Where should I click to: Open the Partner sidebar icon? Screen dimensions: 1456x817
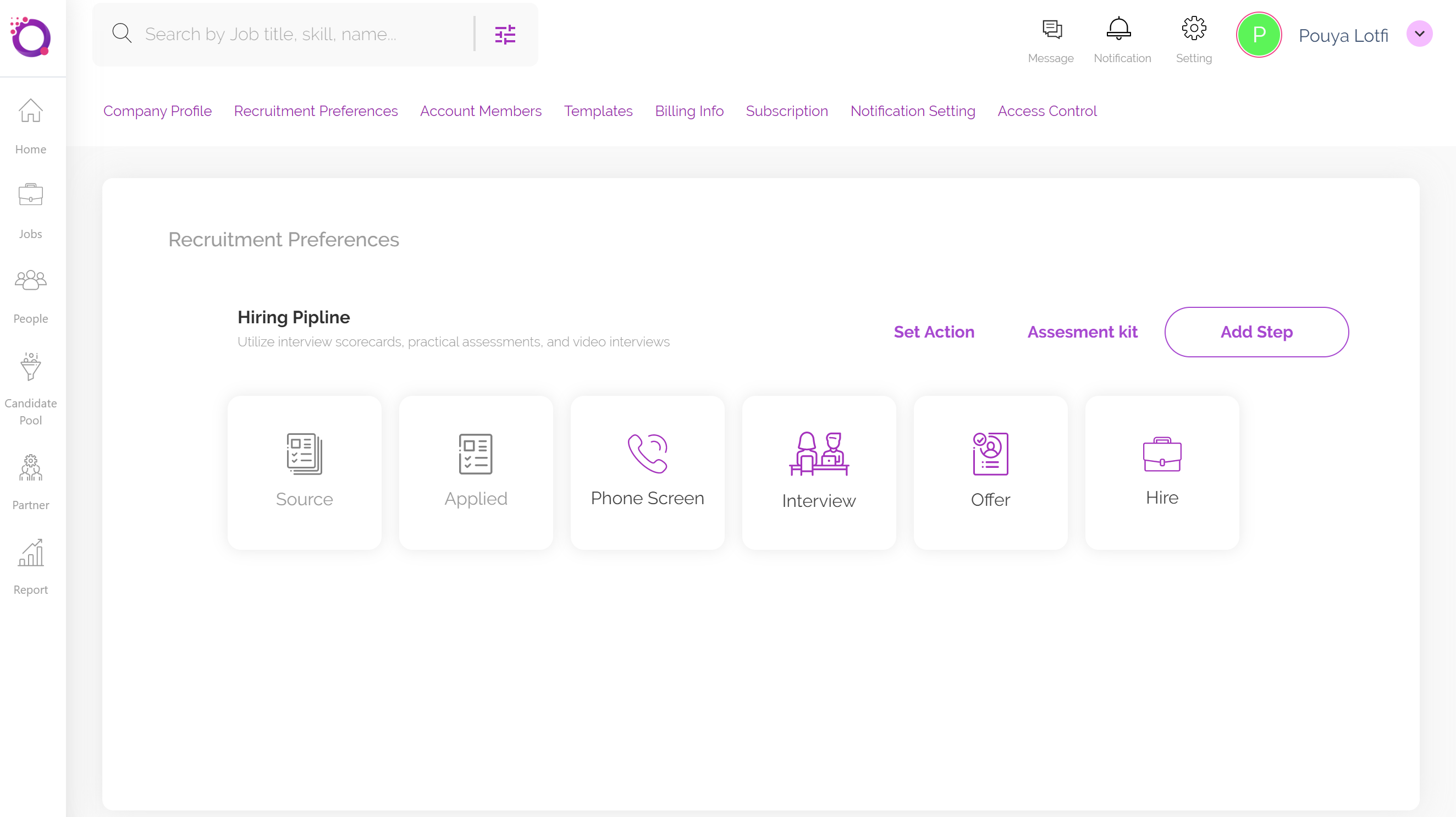click(31, 467)
